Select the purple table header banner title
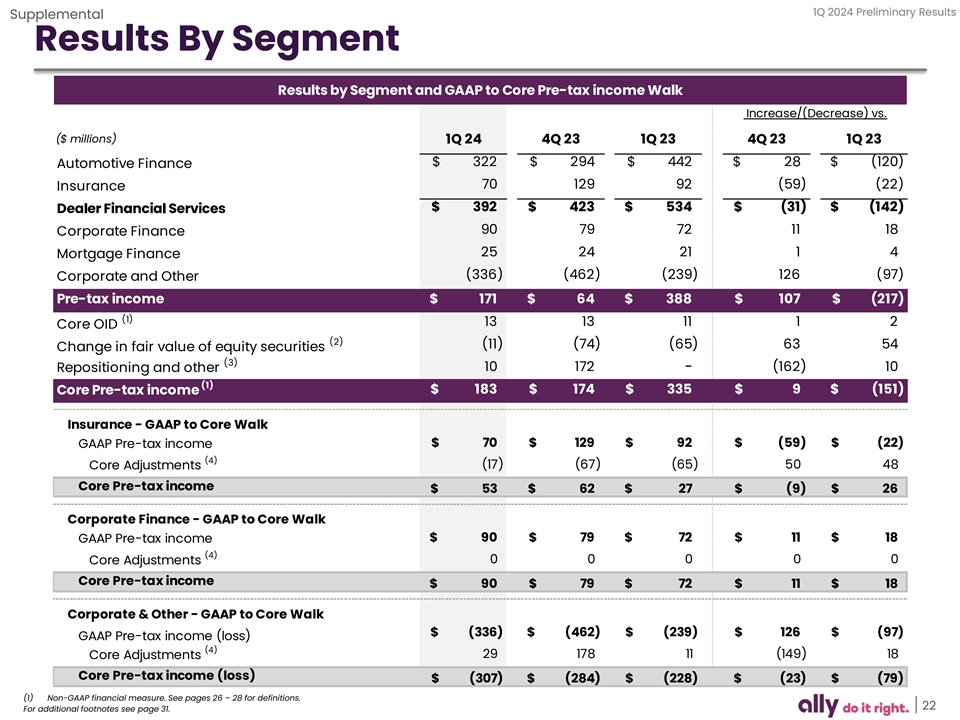 (479, 90)
